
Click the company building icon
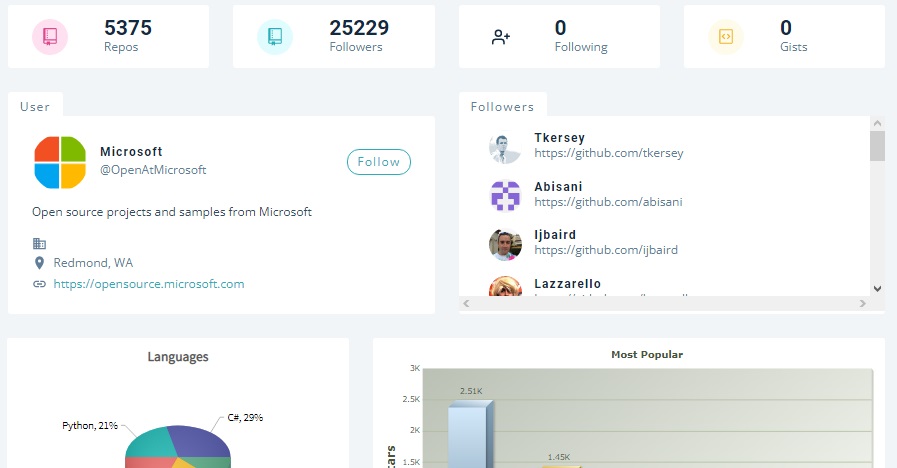pos(39,243)
